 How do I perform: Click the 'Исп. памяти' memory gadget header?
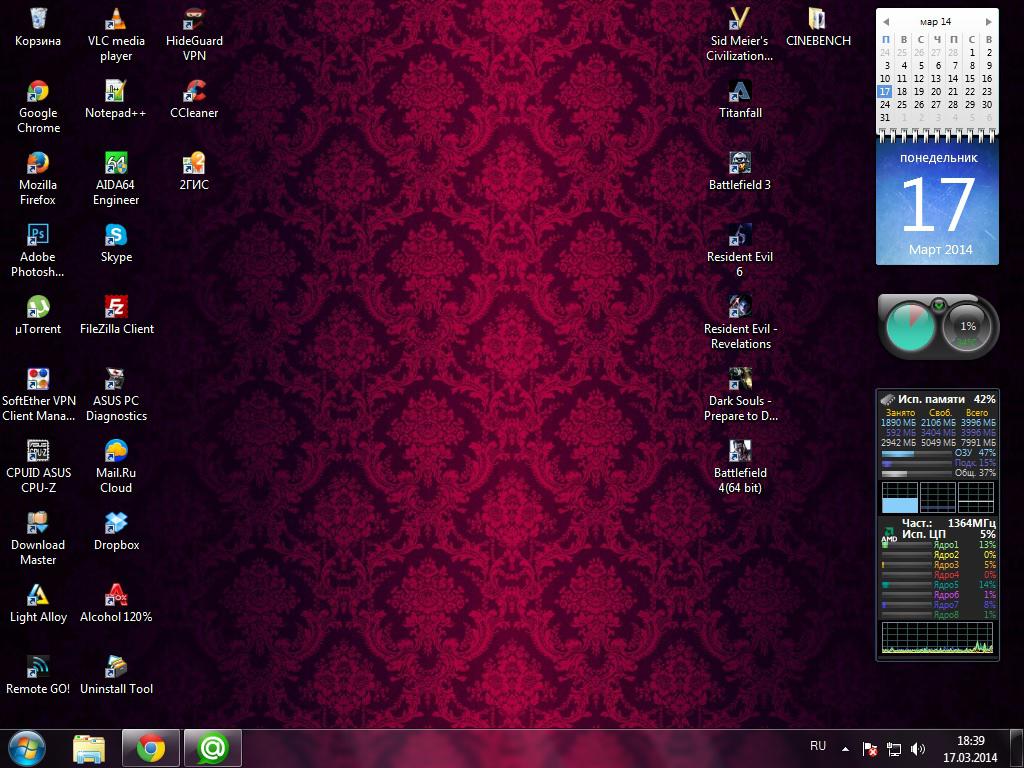[937, 399]
